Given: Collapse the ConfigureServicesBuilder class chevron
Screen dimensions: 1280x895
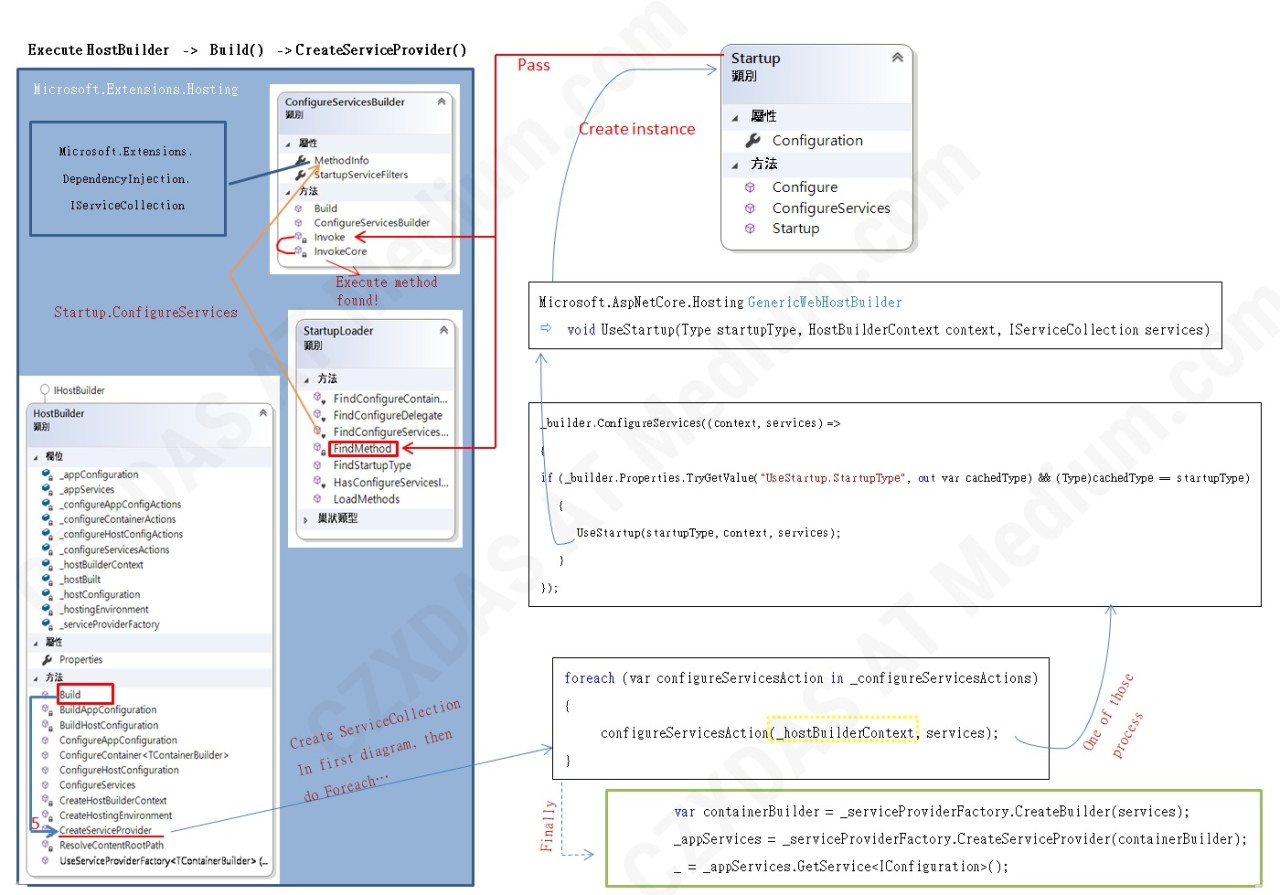Looking at the screenshot, I should (441, 102).
